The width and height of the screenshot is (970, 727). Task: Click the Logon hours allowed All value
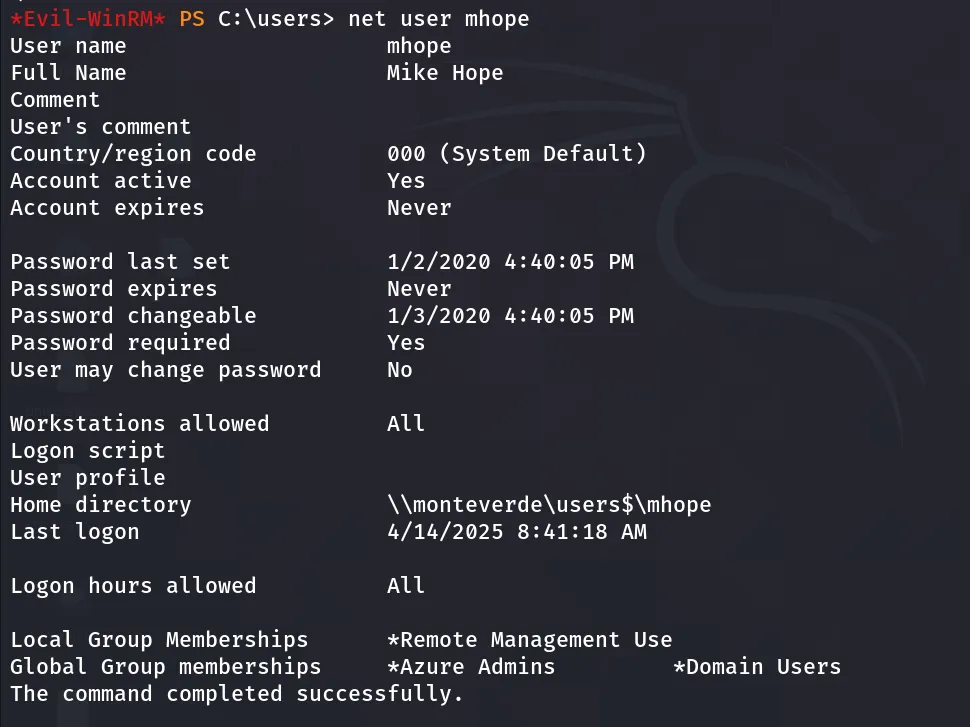[406, 586]
